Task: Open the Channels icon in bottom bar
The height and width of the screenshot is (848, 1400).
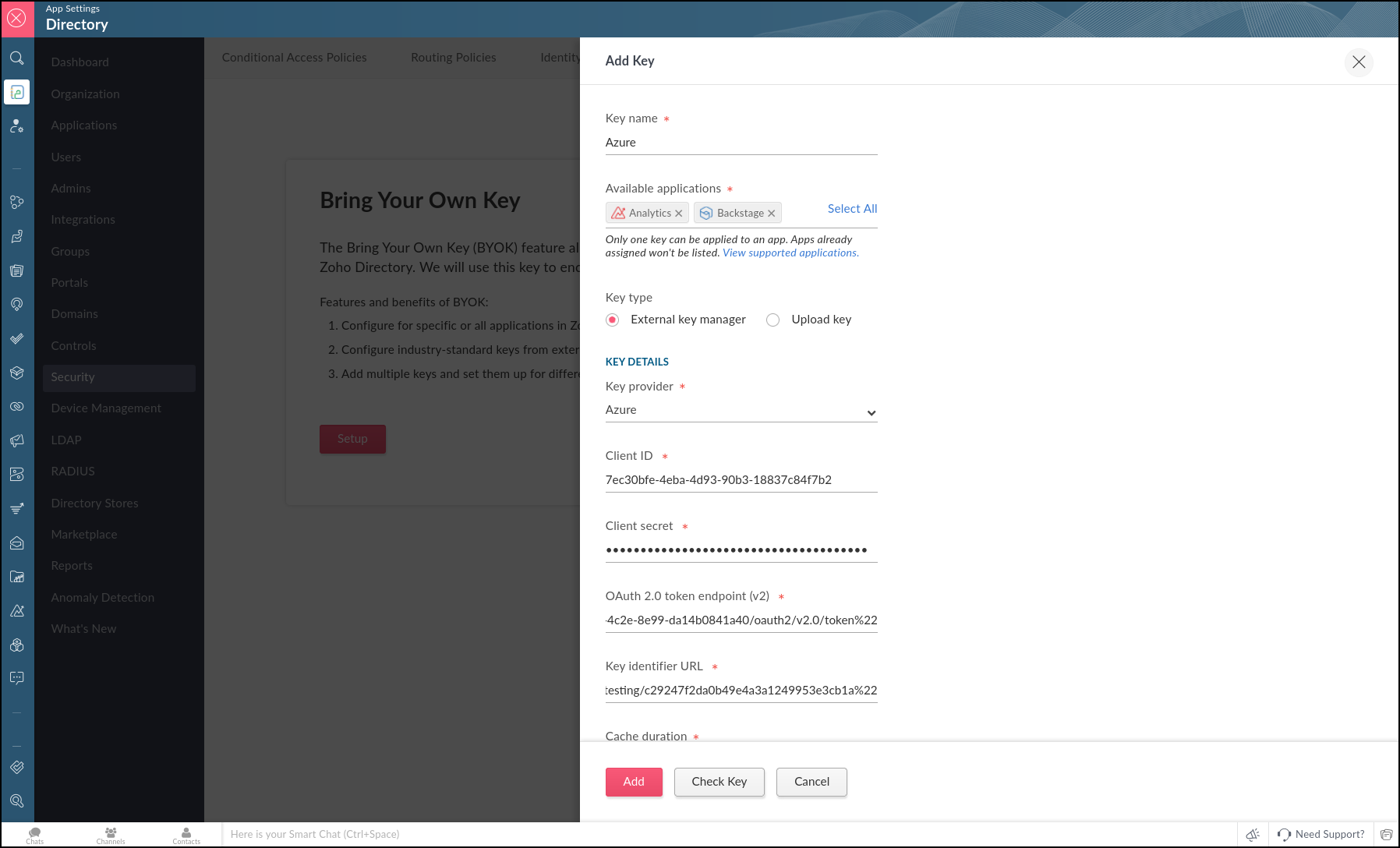Action: pos(111,836)
